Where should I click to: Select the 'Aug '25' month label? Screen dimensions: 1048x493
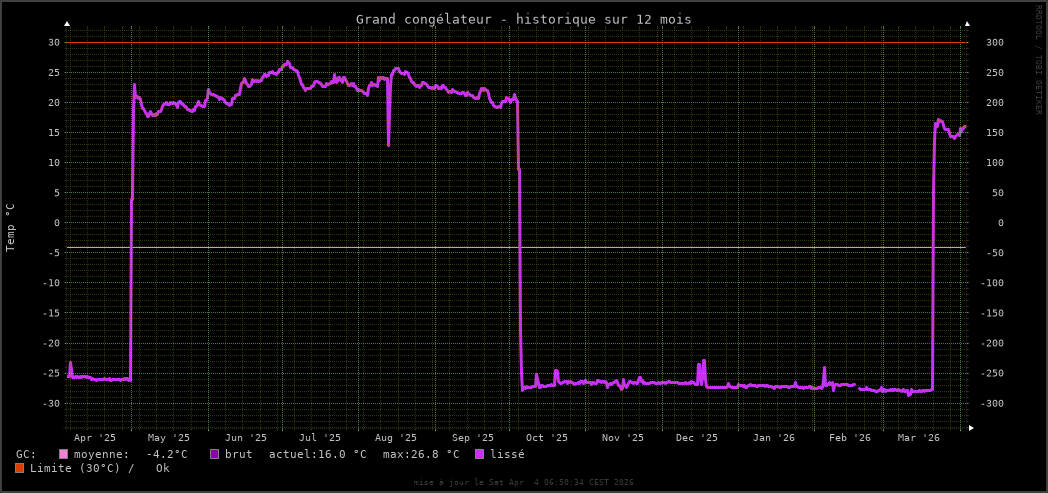coord(396,437)
